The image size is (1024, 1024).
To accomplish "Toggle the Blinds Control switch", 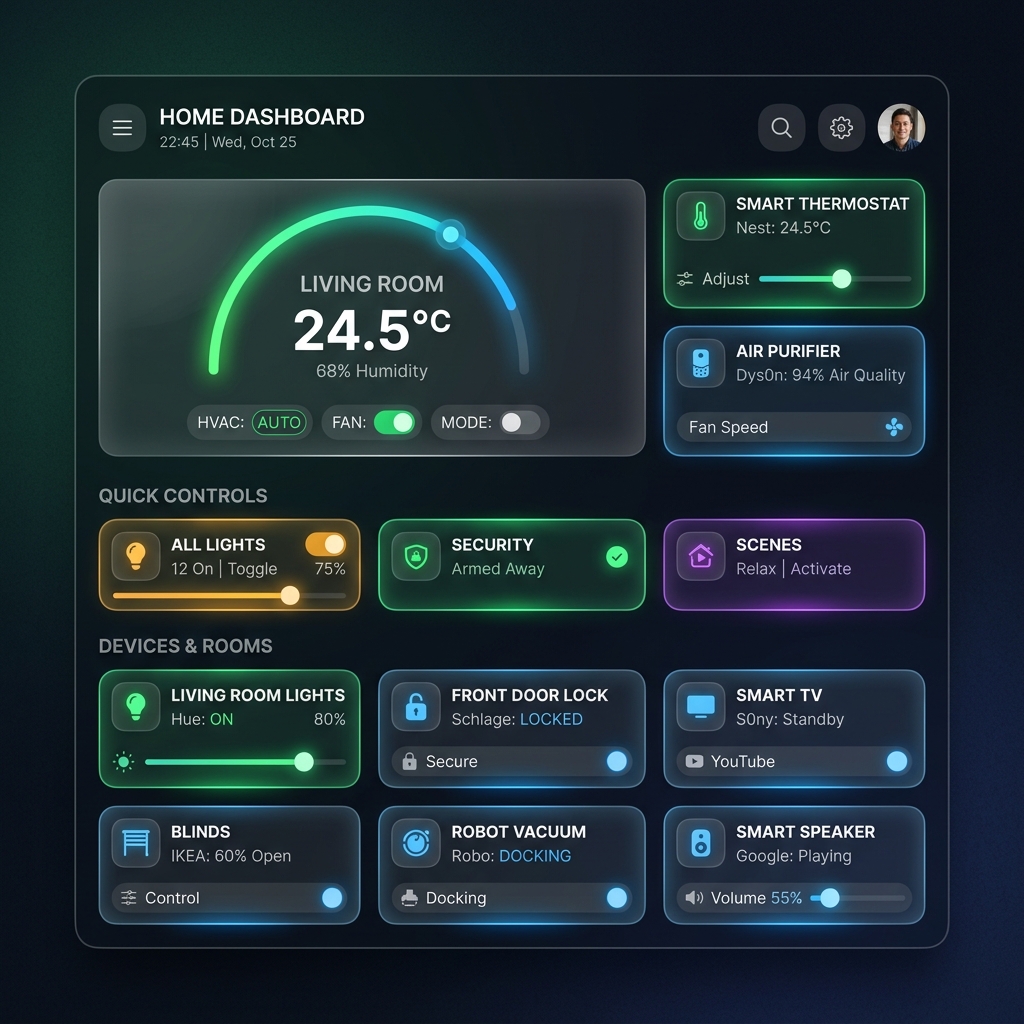I will tap(332, 898).
